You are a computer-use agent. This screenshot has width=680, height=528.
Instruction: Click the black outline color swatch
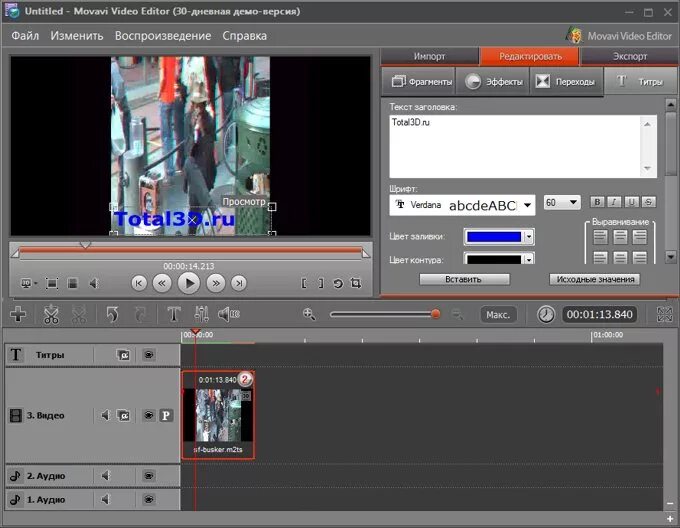click(494, 259)
